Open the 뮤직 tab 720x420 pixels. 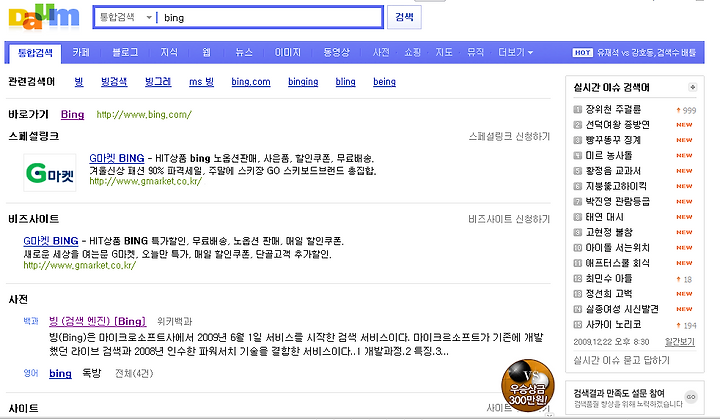(475, 52)
